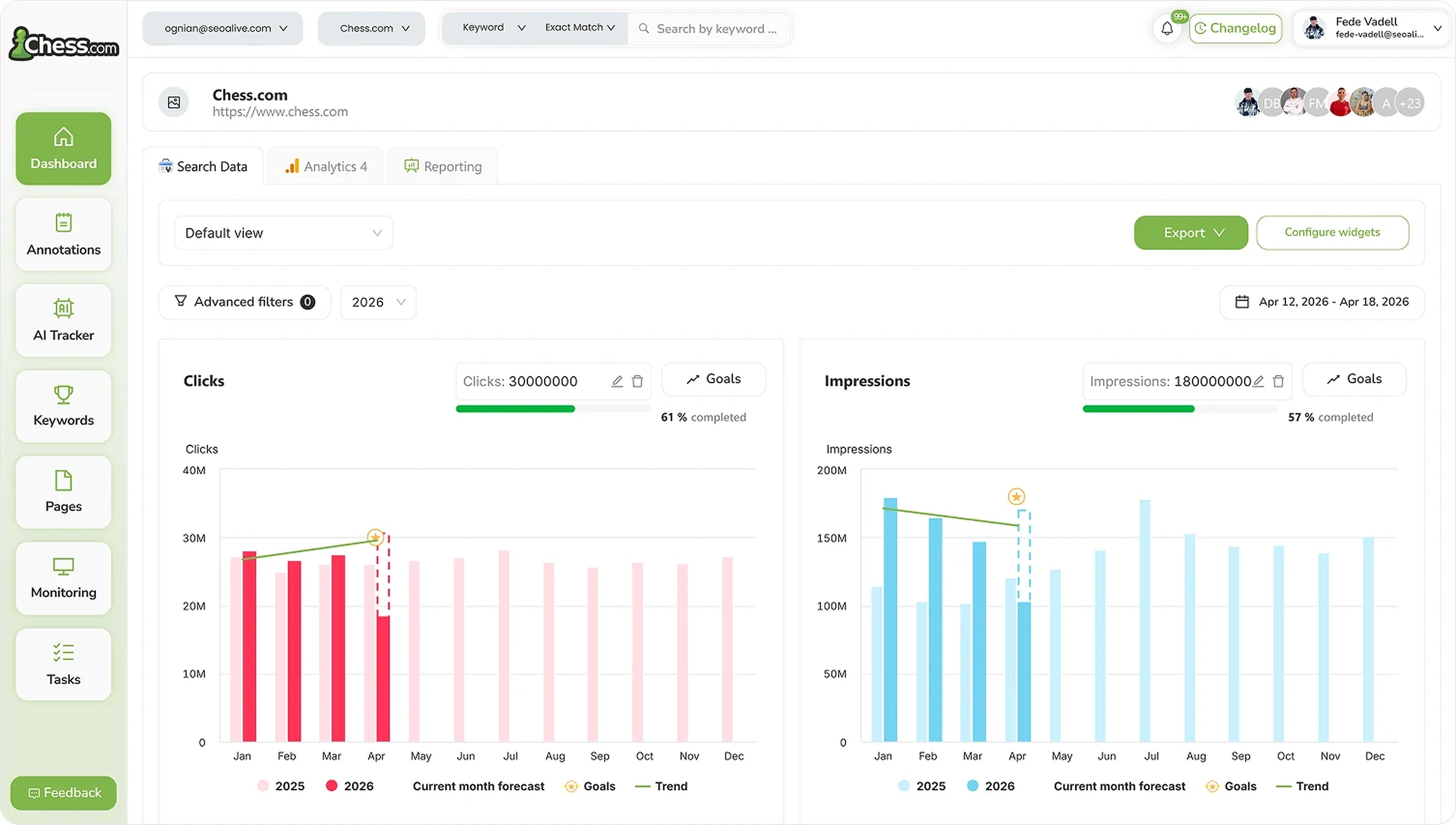
Task: Edit the Impressions goal with pencil icon
Action: (1258, 382)
